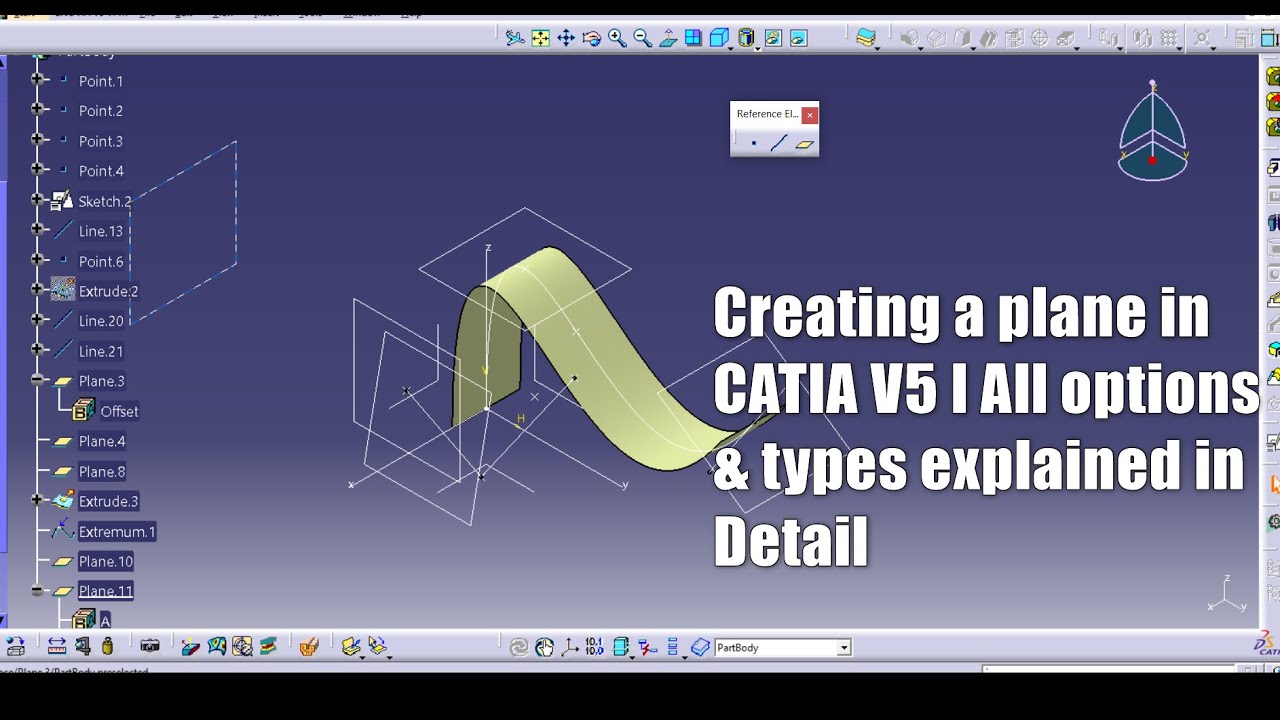
Task: Collapse the Plane.3 tree node
Action: (38, 380)
